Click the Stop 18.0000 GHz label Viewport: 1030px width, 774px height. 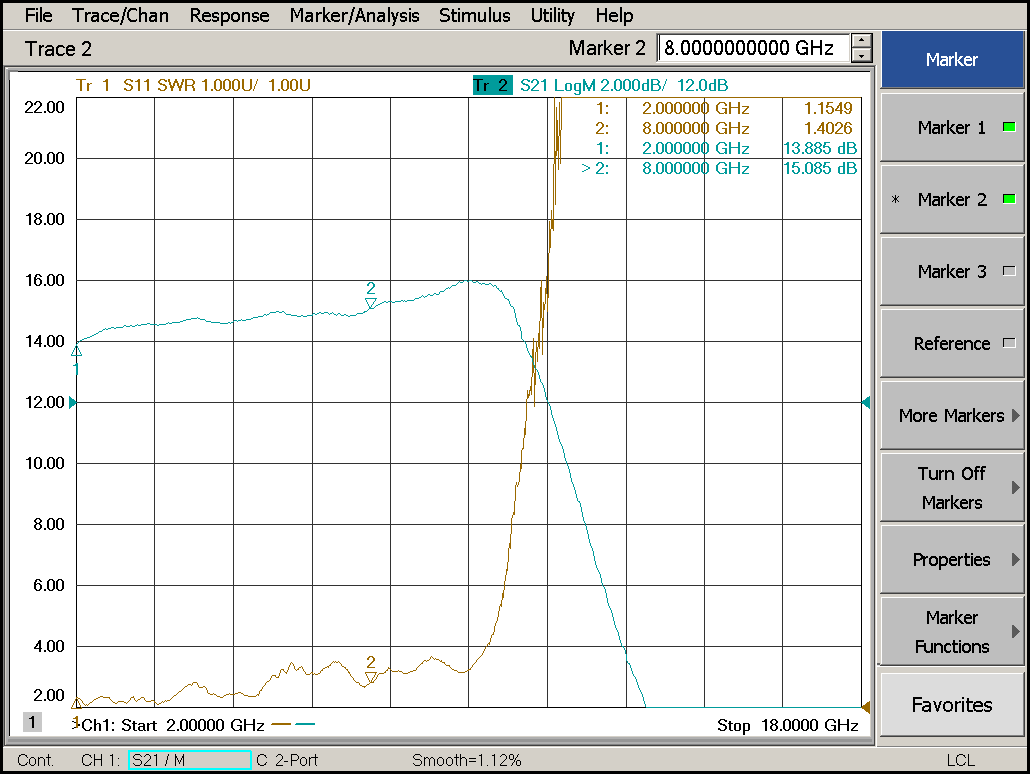pos(788,725)
